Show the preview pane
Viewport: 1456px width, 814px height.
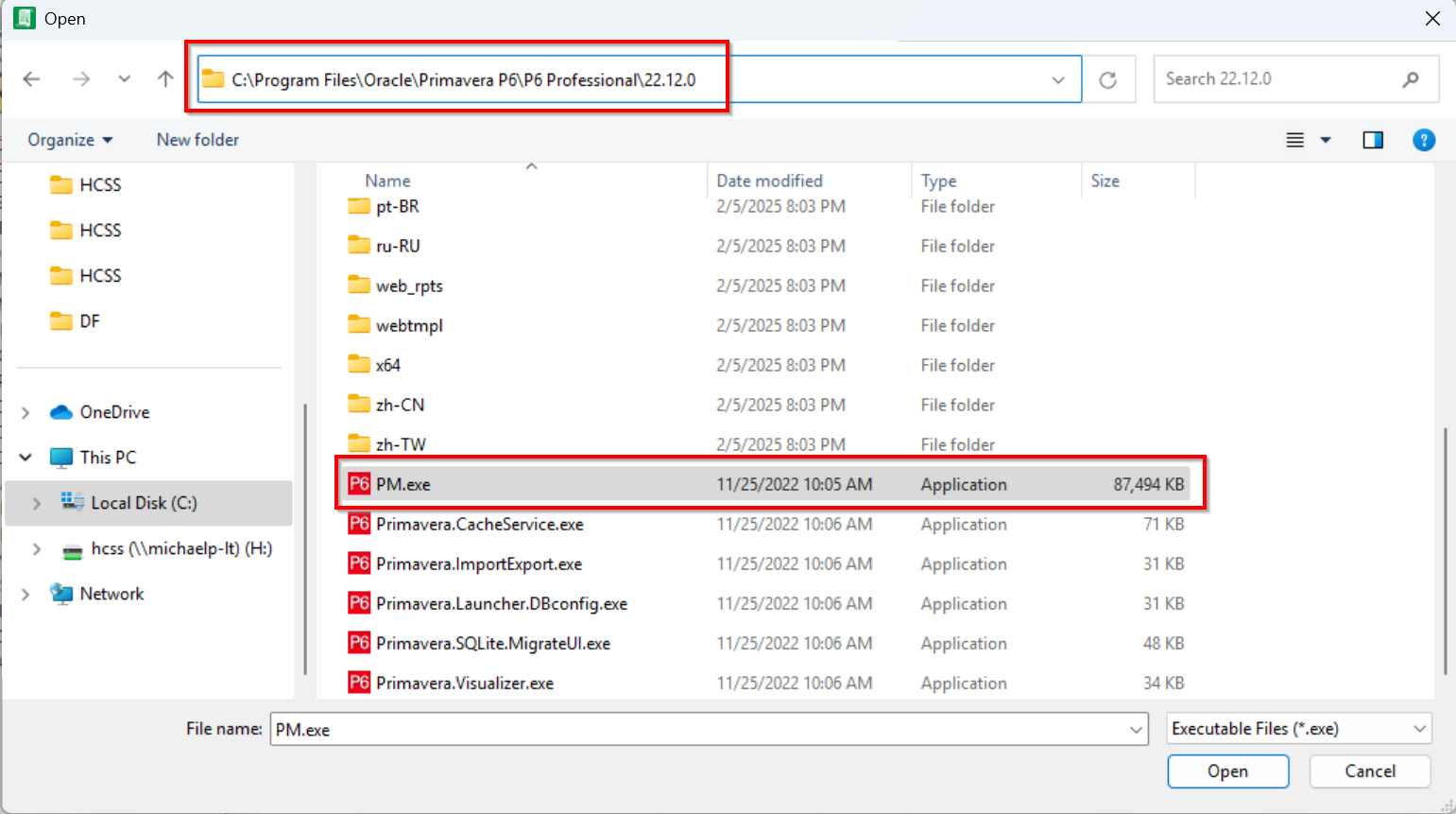(1373, 140)
